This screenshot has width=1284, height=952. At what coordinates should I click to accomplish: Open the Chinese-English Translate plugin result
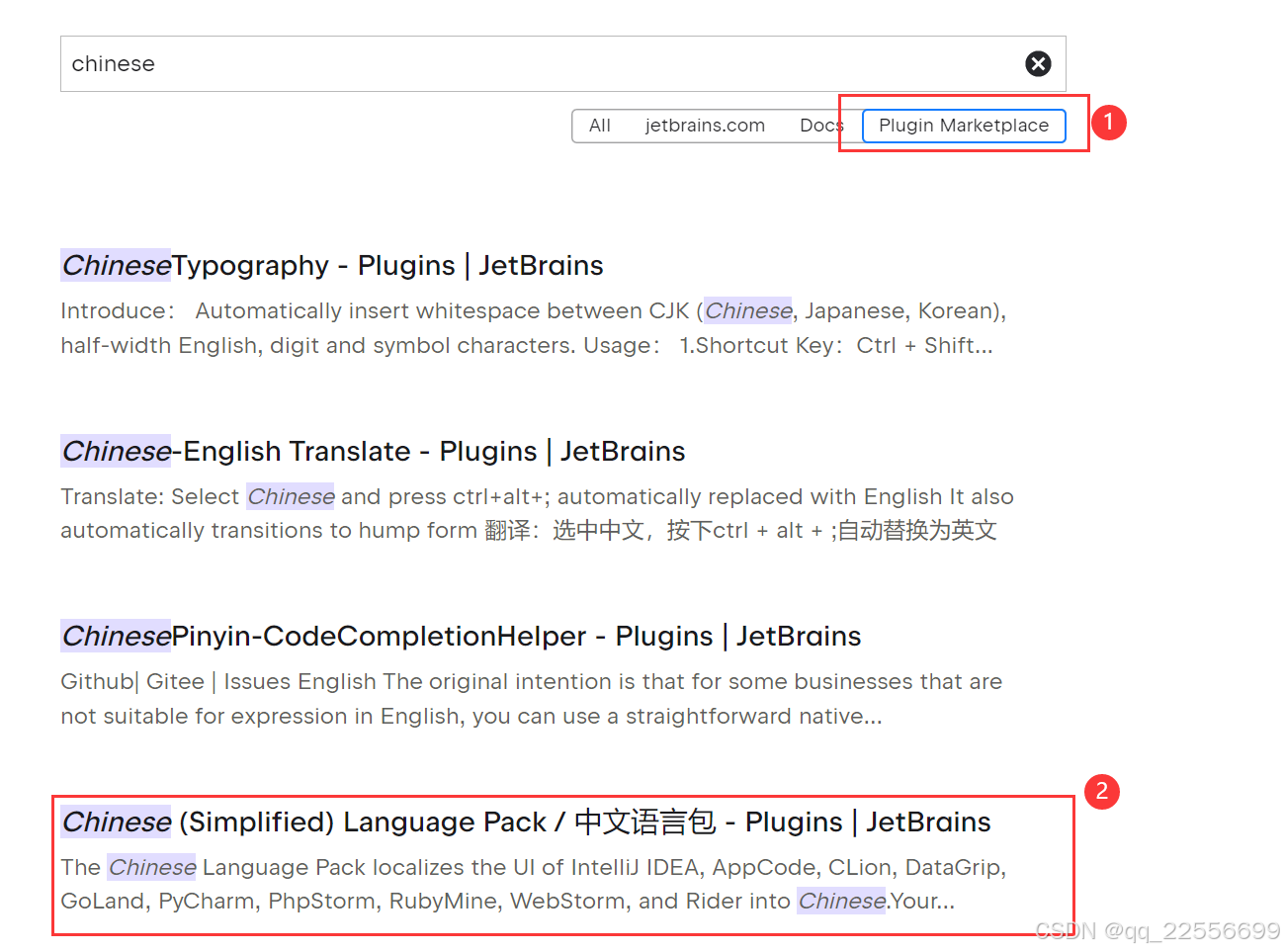click(x=373, y=451)
